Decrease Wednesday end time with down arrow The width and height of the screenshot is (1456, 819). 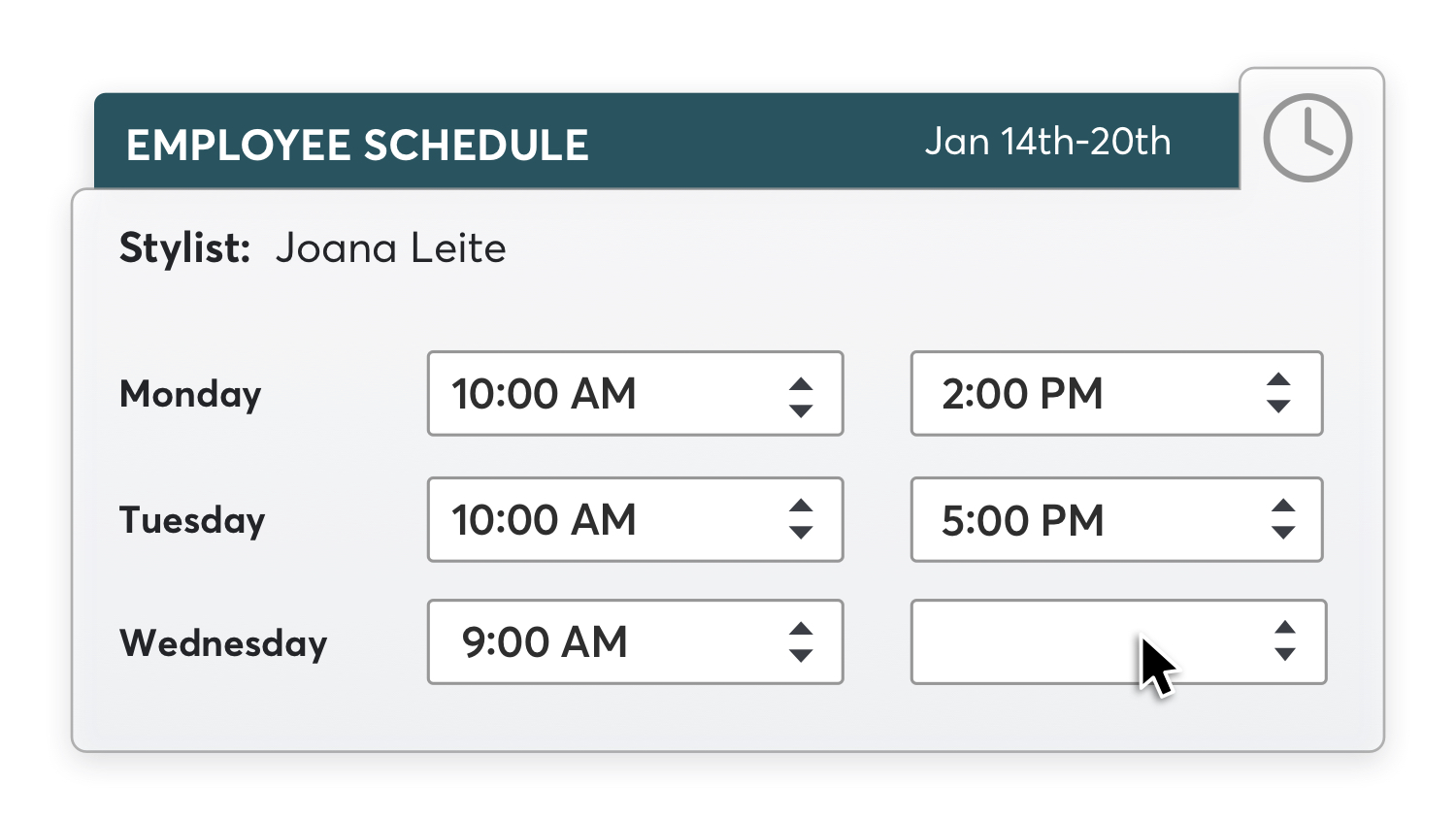coord(1284,654)
